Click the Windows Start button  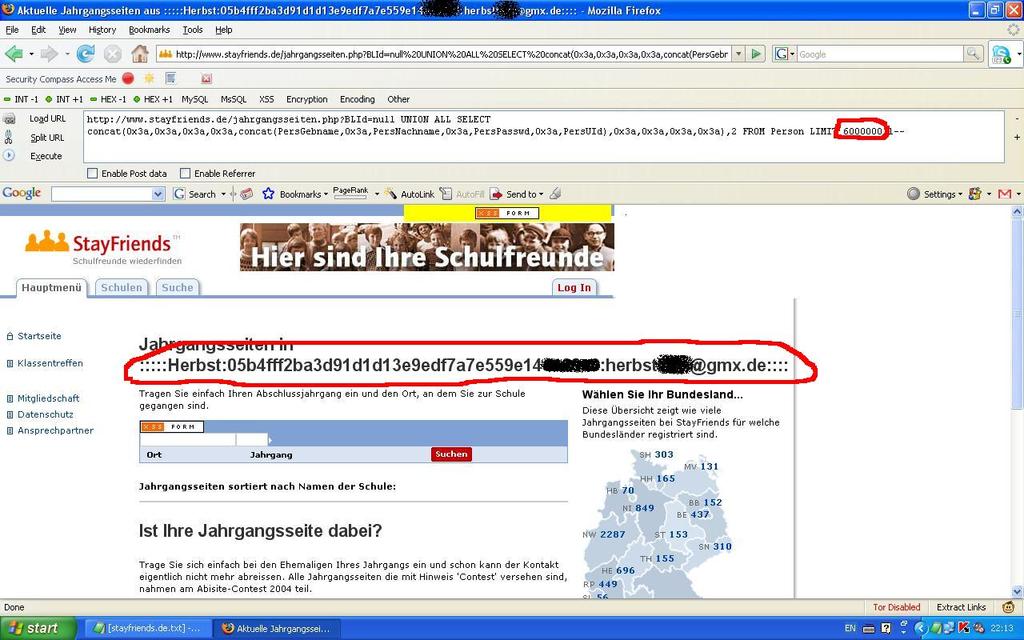38,628
